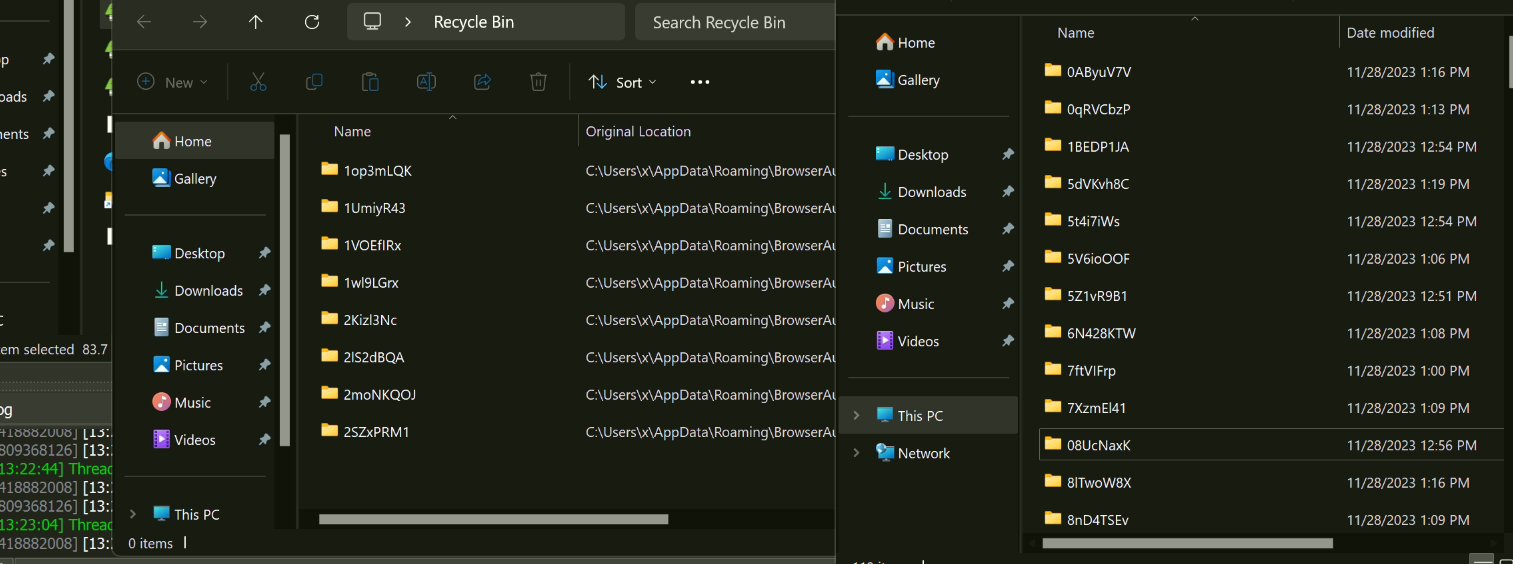Refresh the Recycle Bin view
This screenshot has width=1513, height=564.
tap(312, 22)
